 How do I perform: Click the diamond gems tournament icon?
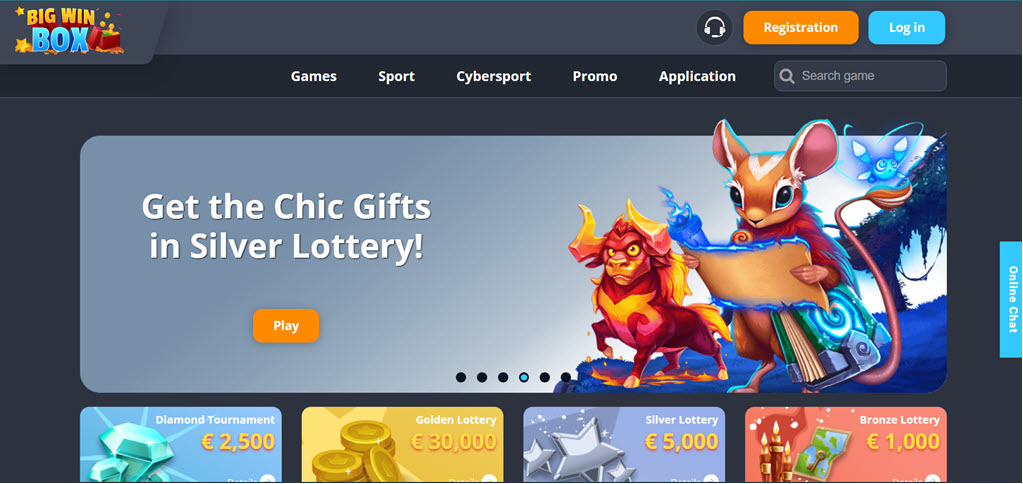click(124, 452)
